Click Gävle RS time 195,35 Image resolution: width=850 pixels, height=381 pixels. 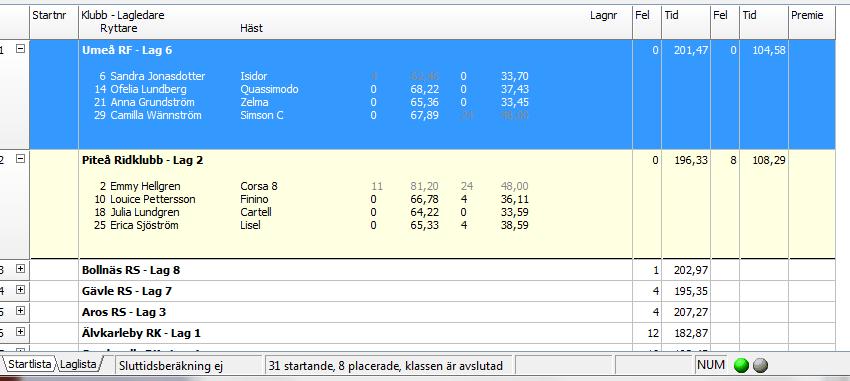tap(691, 291)
